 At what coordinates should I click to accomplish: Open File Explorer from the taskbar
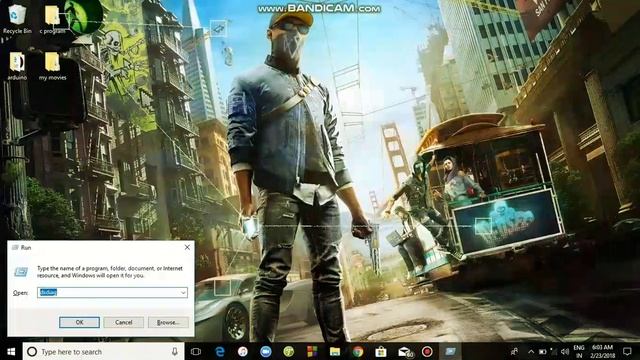click(335, 351)
